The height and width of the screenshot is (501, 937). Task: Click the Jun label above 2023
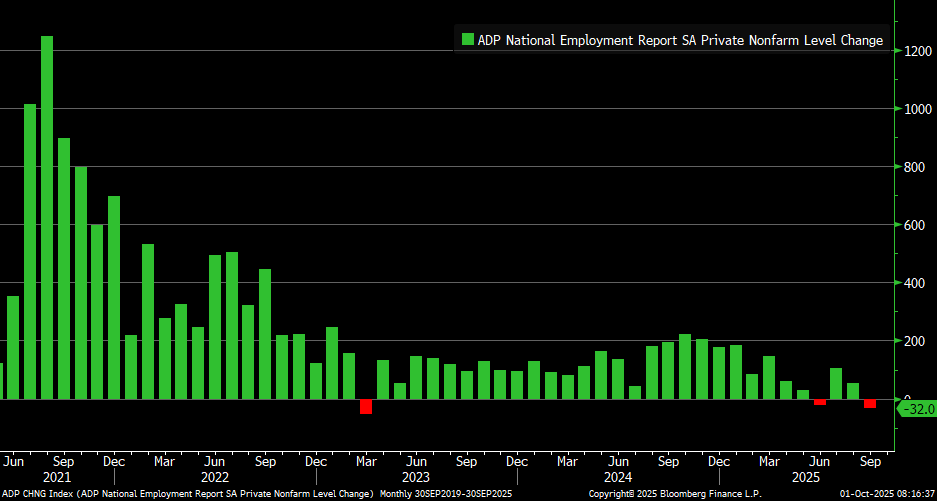pos(417,462)
